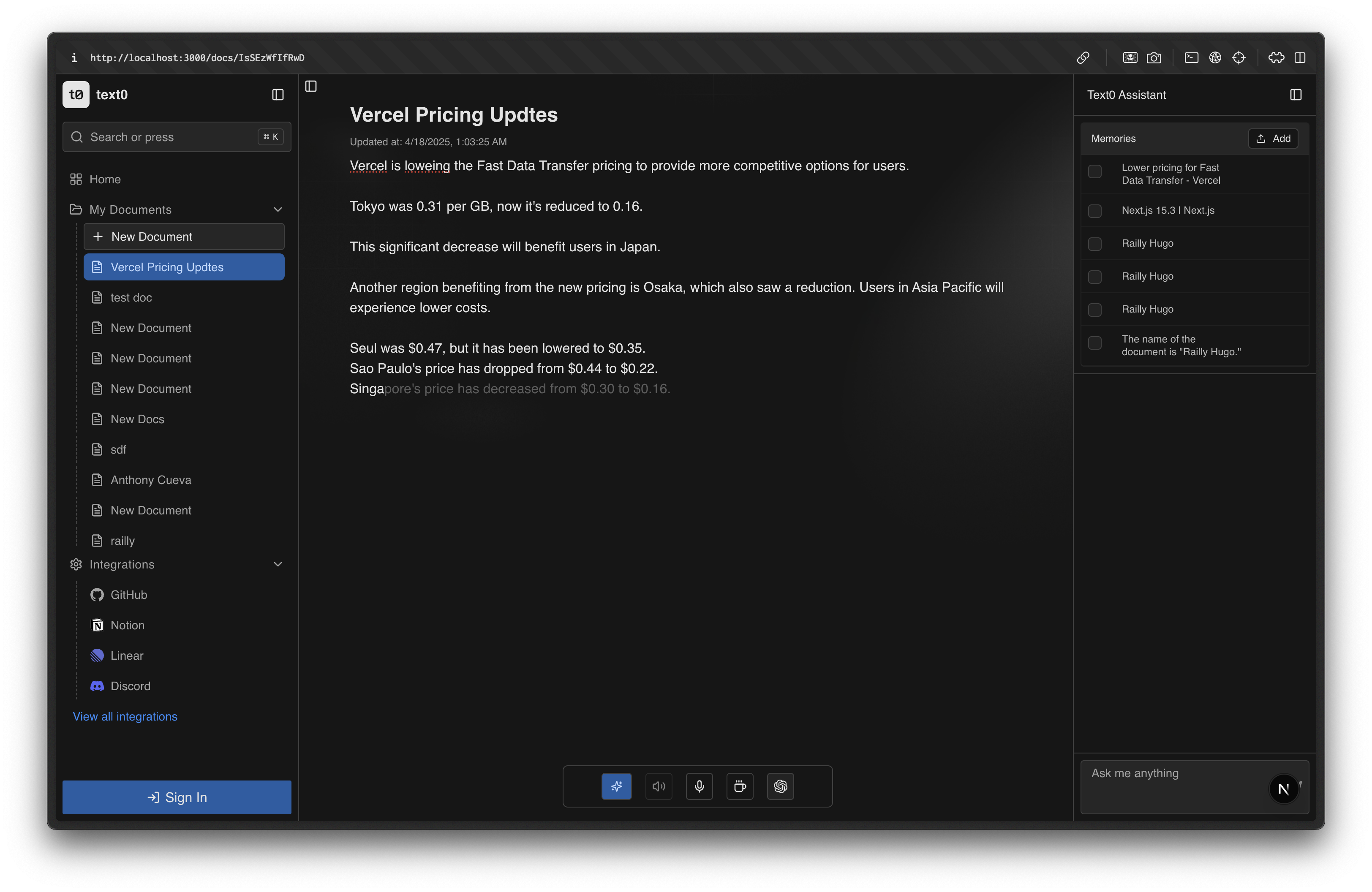Click the speaker text-to-speech icon
Viewport: 1372px width, 892px height.
(658, 786)
